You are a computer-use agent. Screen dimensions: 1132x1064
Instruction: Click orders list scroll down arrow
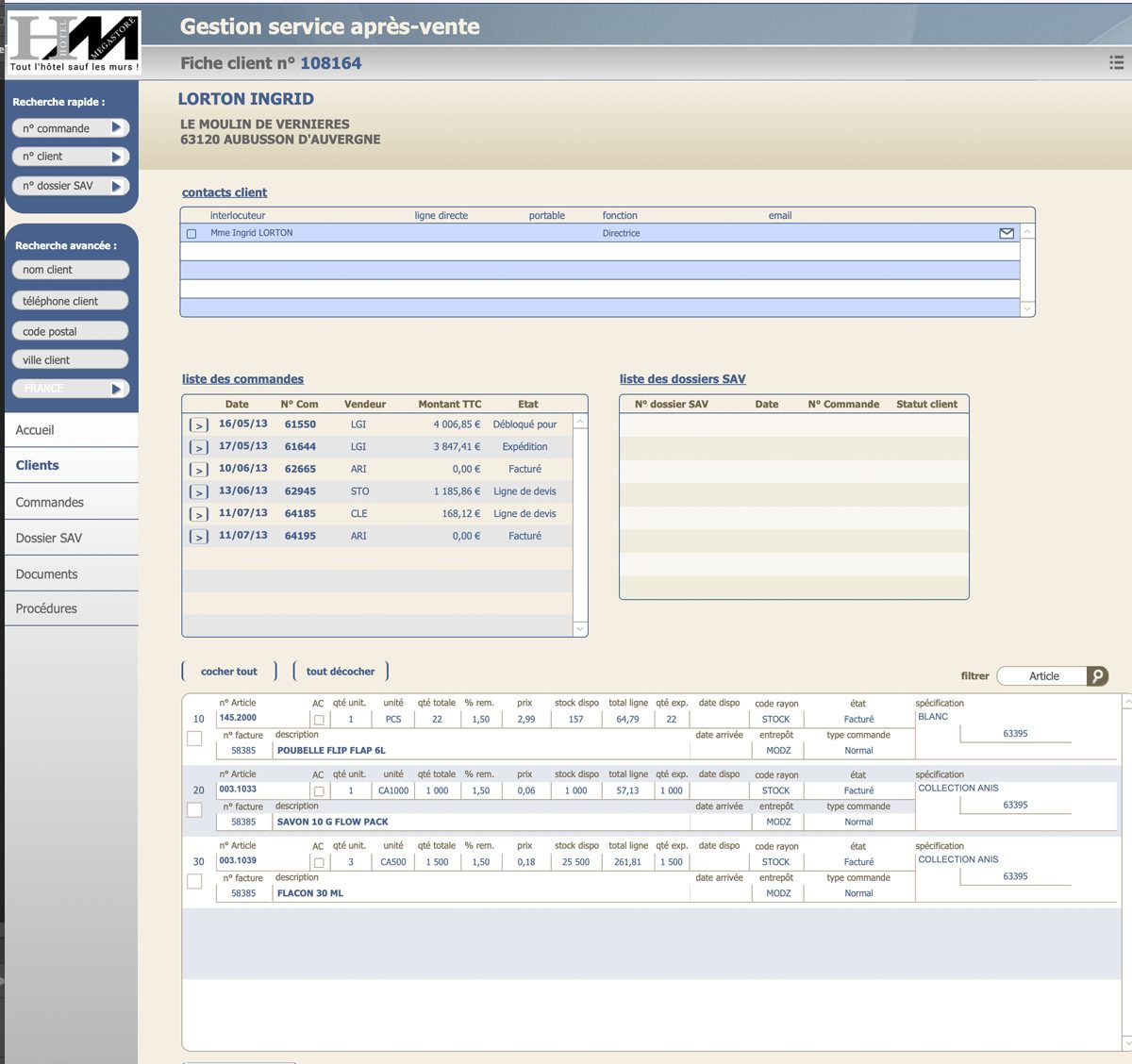(x=580, y=629)
